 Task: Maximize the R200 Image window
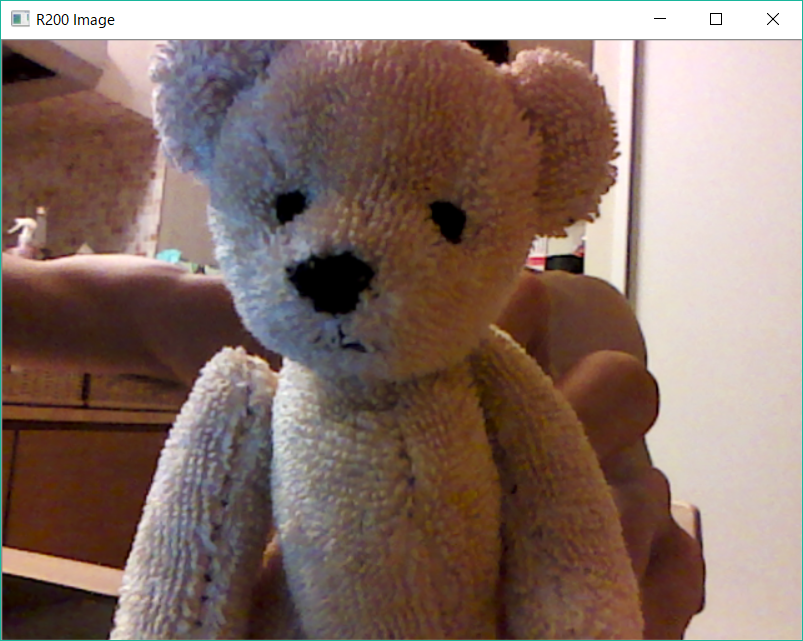tap(716, 19)
